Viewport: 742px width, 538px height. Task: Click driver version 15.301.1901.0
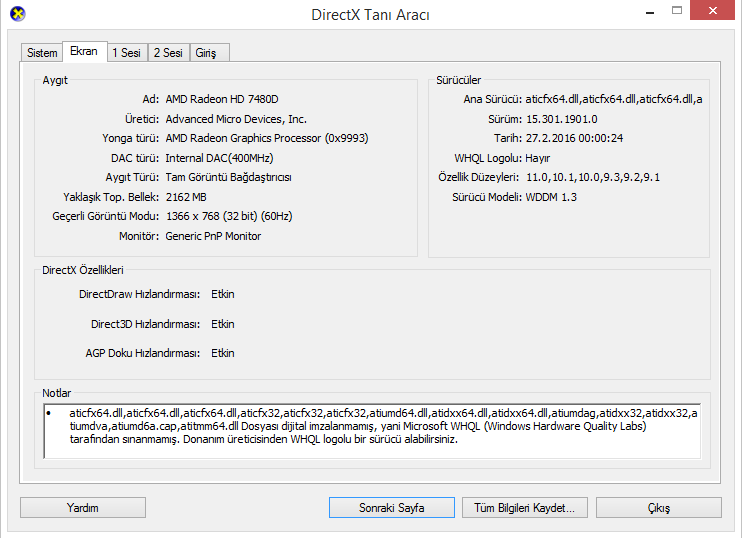click(562, 119)
